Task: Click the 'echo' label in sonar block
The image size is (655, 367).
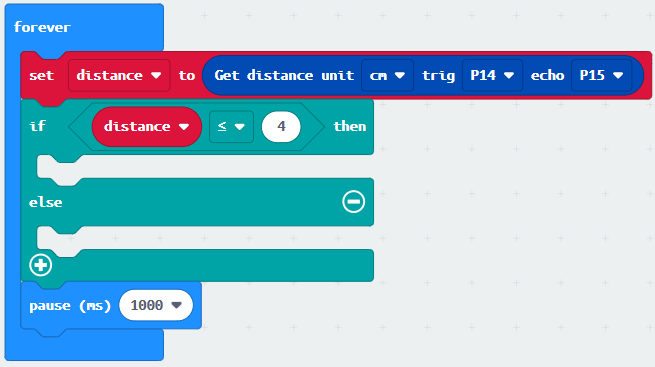Action: (x=547, y=76)
